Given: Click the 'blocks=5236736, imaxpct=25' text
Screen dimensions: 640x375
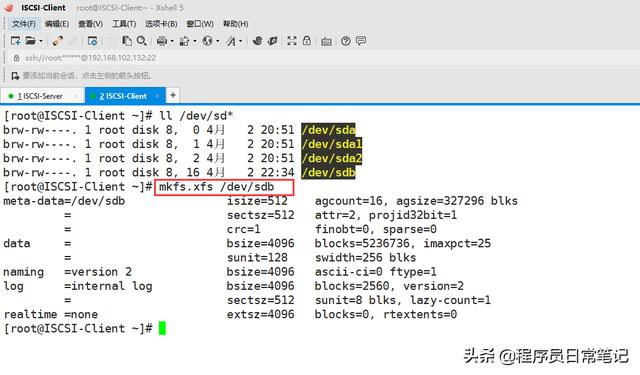Looking at the screenshot, I should click(x=402, y=243).
